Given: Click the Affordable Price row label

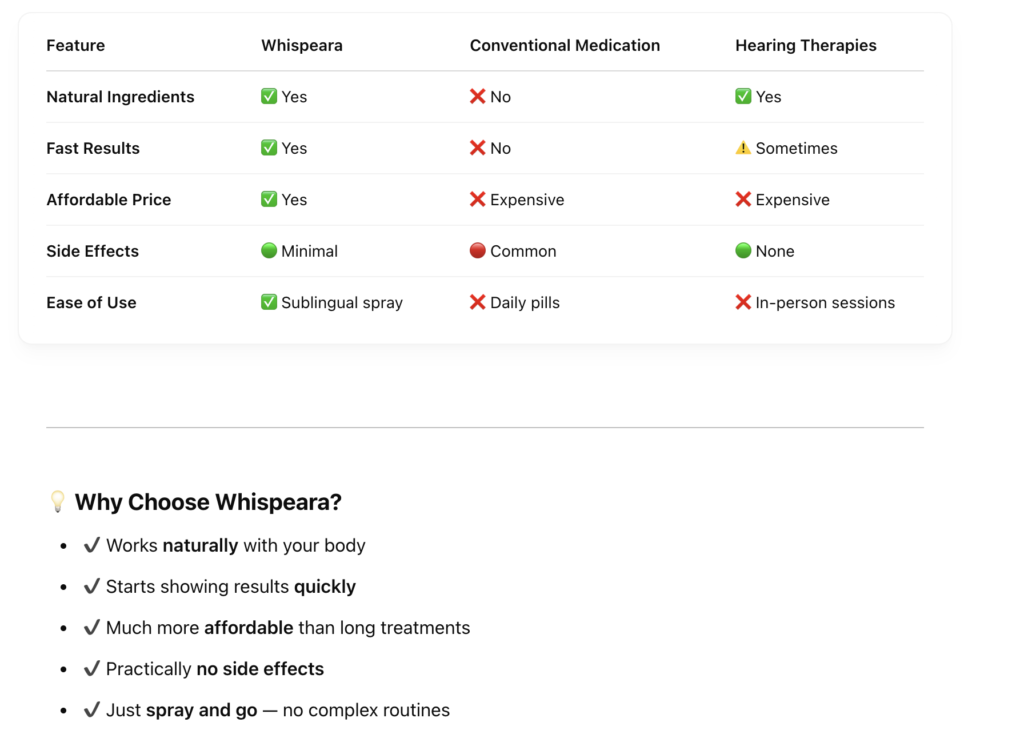Looking at the screenshot, I should point(108,200).
